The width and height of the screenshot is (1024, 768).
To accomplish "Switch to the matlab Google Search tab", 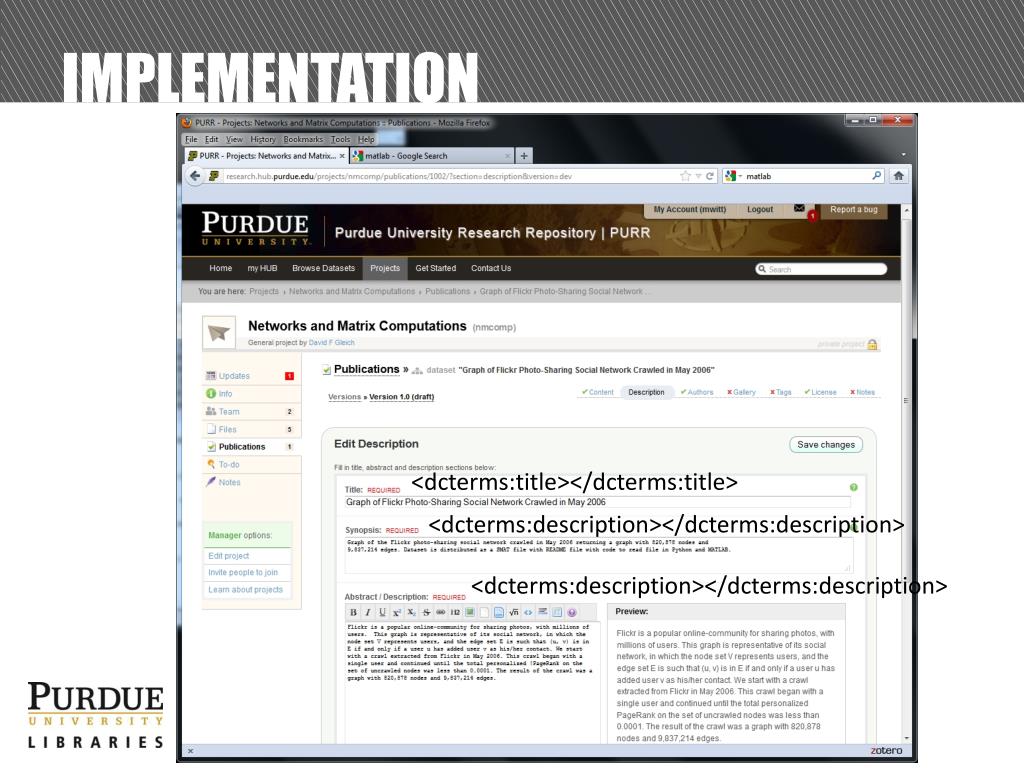I will (430, 156).
